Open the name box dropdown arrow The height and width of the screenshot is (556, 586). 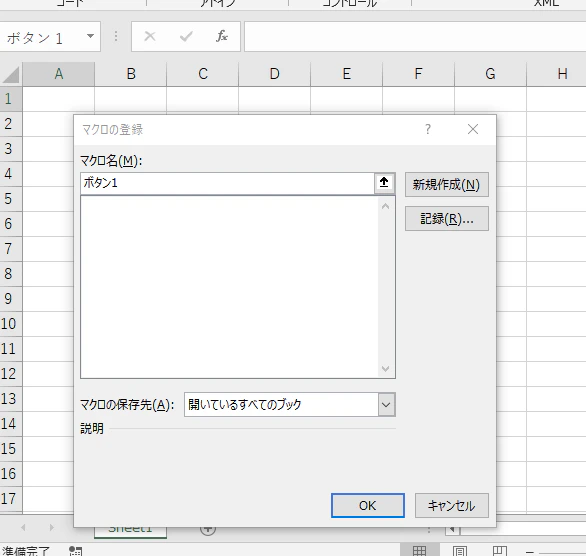[x=90, y=36]
